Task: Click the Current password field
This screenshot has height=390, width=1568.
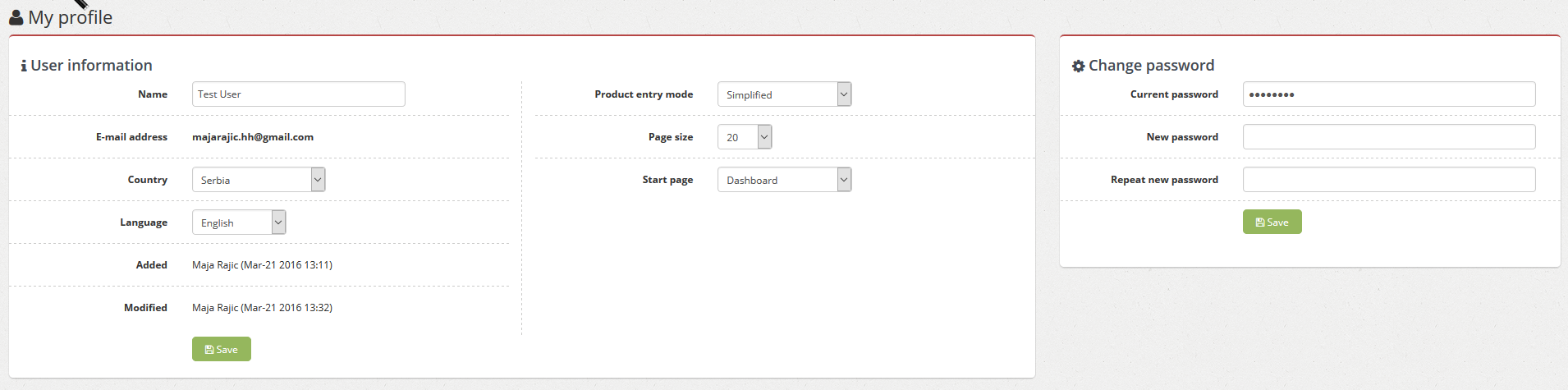Action: (1389, 94)
